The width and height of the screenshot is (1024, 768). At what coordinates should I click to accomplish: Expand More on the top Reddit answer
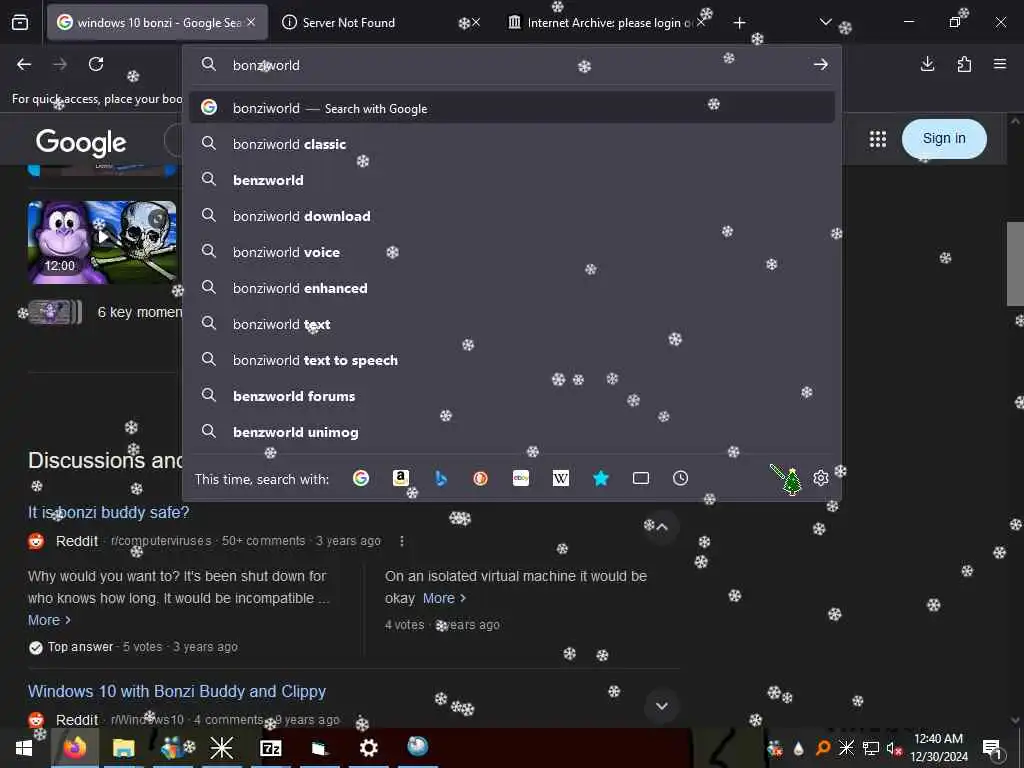tap(49, 620)
